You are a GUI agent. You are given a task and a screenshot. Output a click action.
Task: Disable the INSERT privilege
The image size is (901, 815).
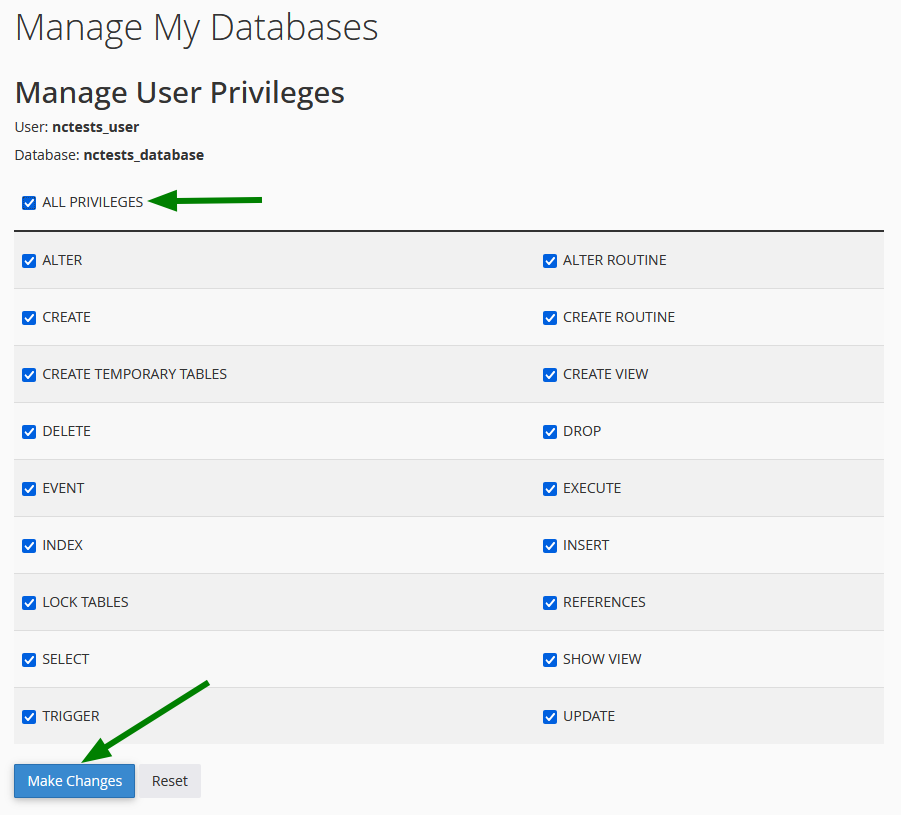pos(550,545)
